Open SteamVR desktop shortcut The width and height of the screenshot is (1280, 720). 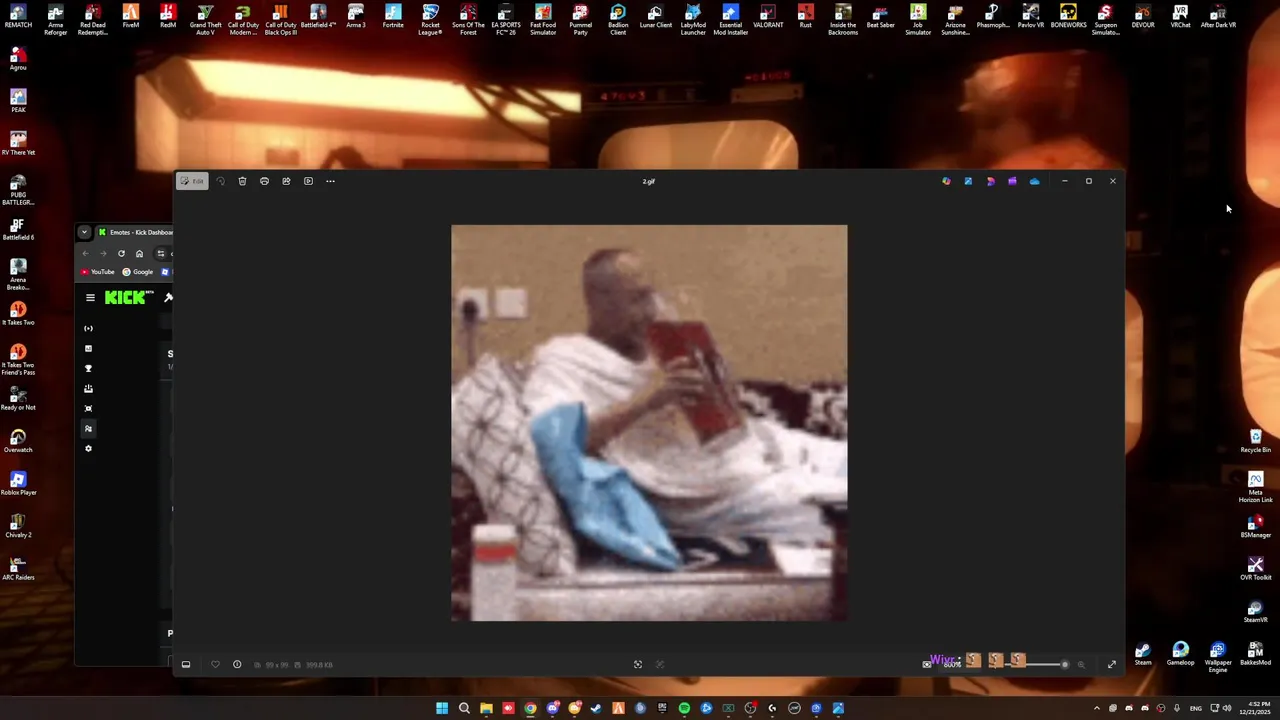(1256, 611)
